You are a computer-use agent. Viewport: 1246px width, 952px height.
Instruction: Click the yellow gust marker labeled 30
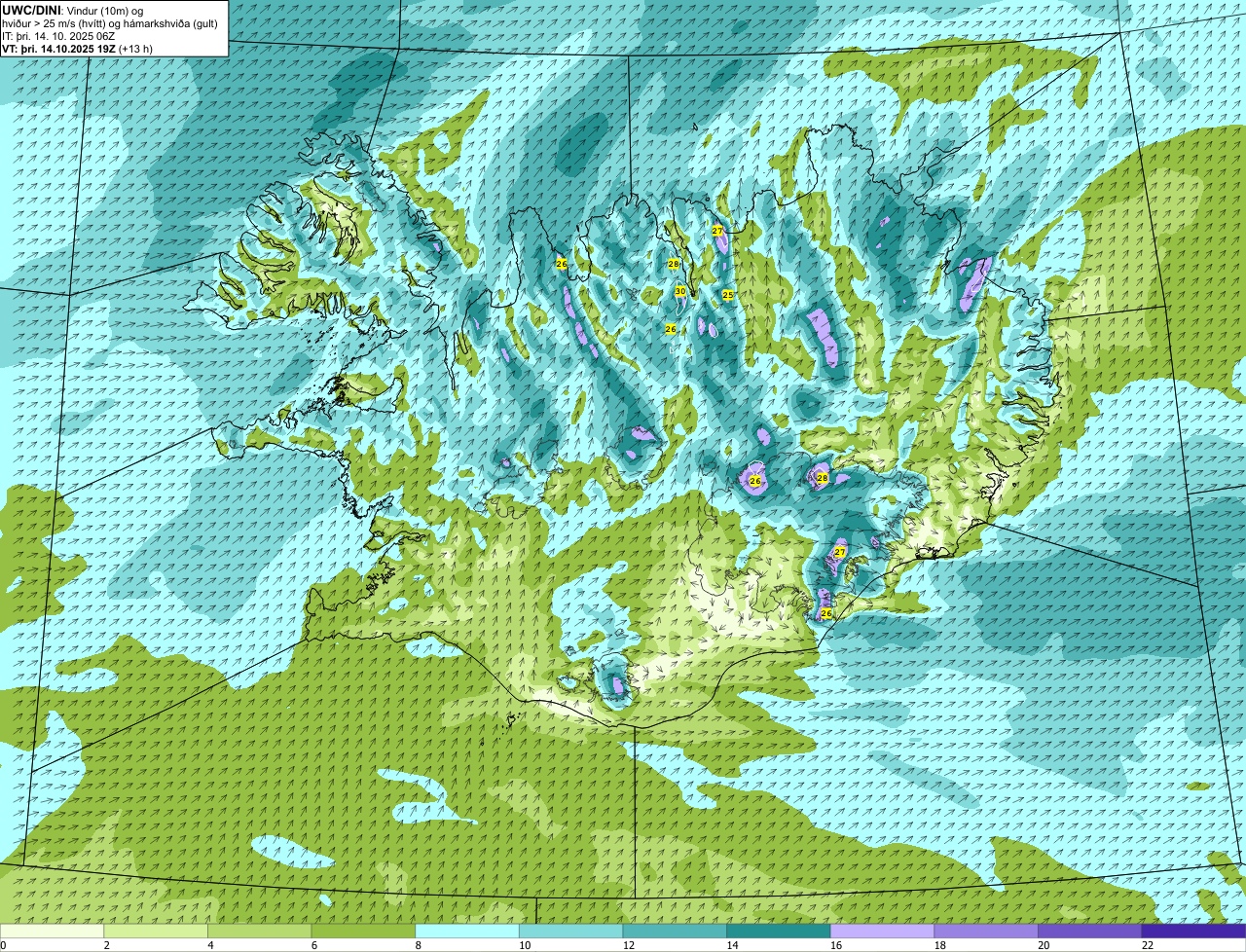[680, 291]
